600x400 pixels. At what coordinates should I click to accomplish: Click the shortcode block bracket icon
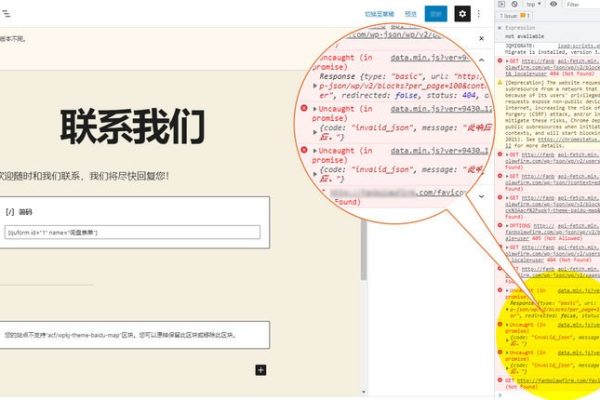point(10,212)
